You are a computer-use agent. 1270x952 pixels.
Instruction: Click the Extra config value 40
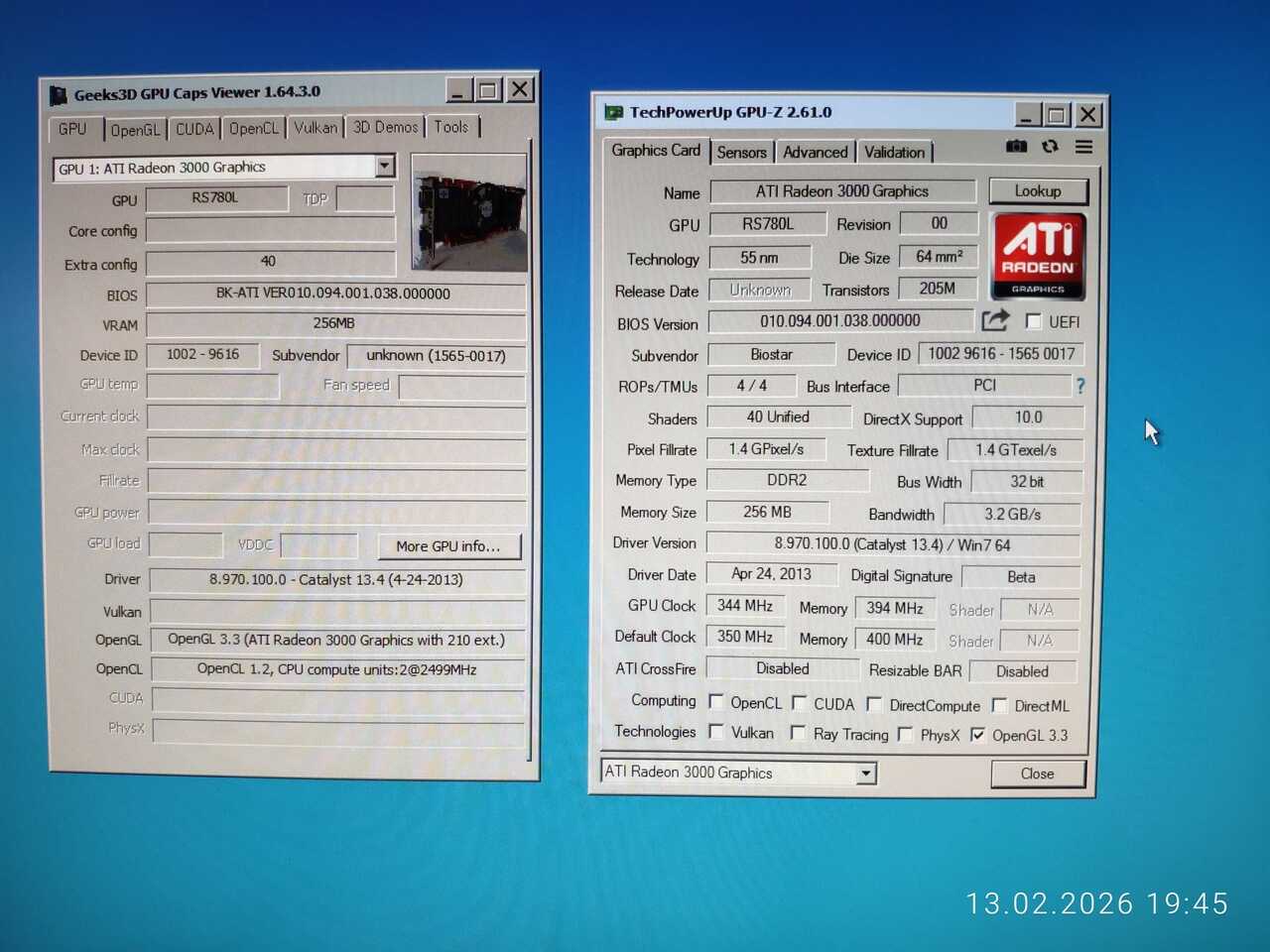(x=269, y=262)
